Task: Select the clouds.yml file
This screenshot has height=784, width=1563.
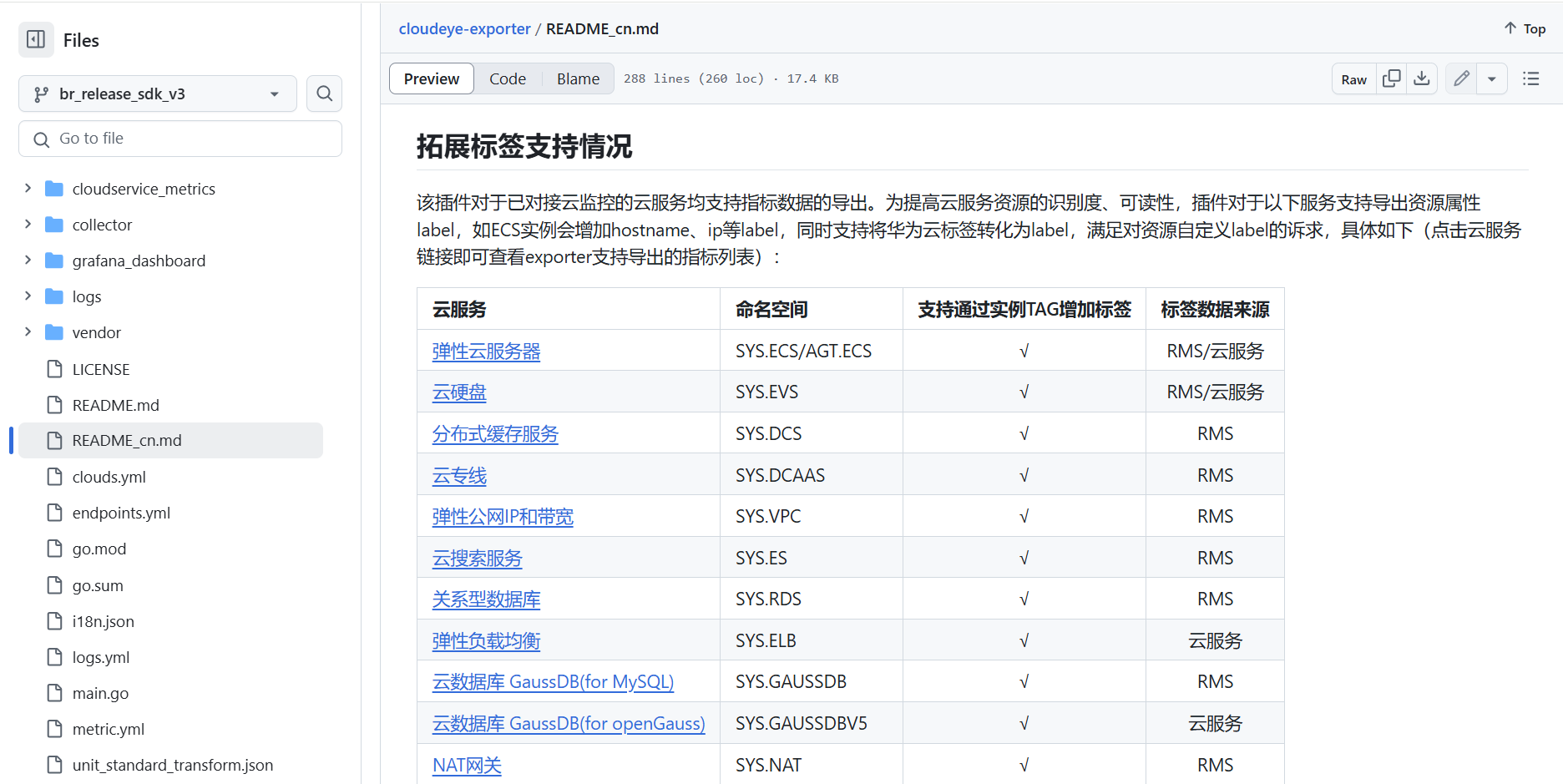Action: [x=109, y=476]
